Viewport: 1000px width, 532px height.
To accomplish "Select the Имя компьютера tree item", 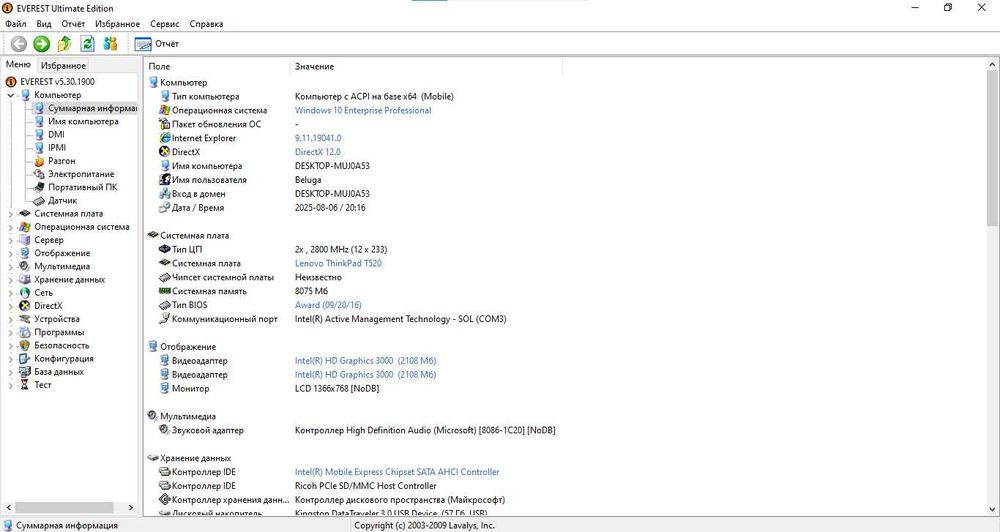I will (x=83, y=121).
